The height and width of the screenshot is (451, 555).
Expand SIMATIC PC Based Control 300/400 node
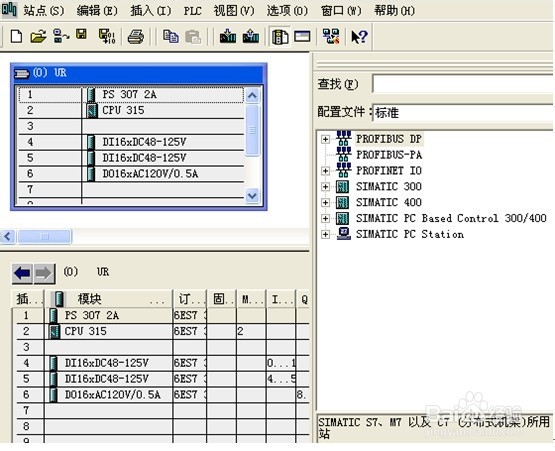pos(325,218)
